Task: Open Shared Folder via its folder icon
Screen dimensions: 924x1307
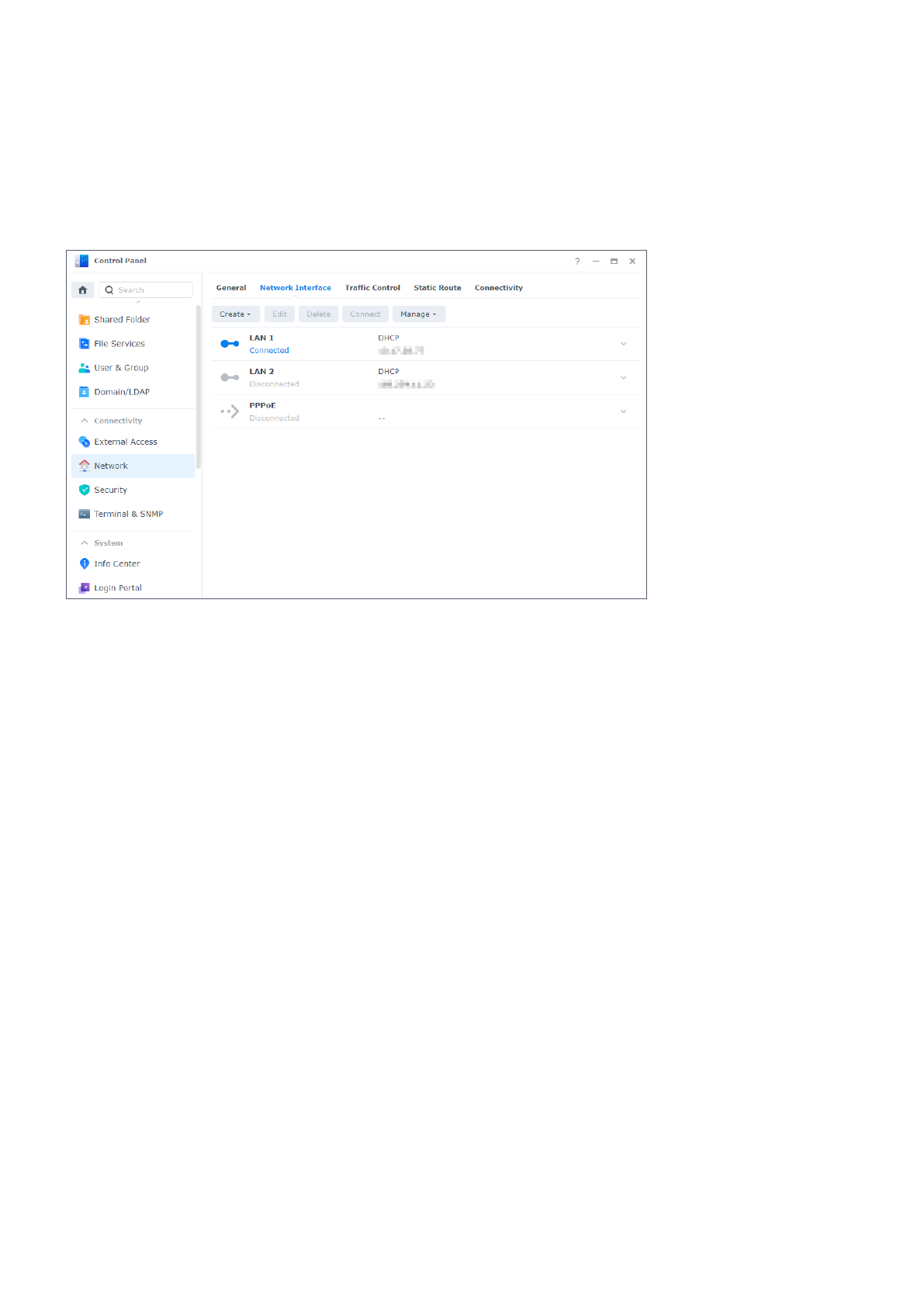Action: 85,320
